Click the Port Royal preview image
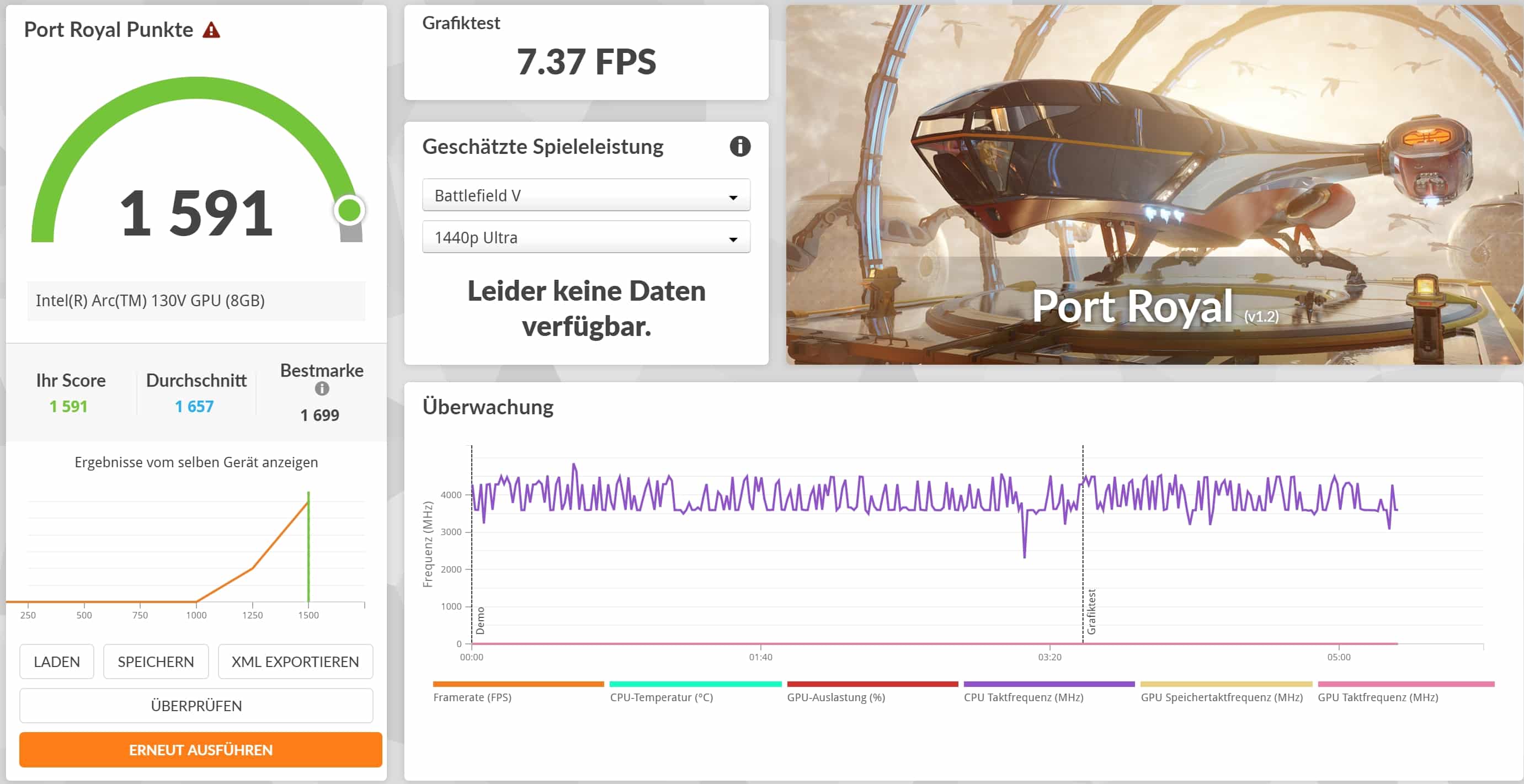 click(x=1154, y=185)
